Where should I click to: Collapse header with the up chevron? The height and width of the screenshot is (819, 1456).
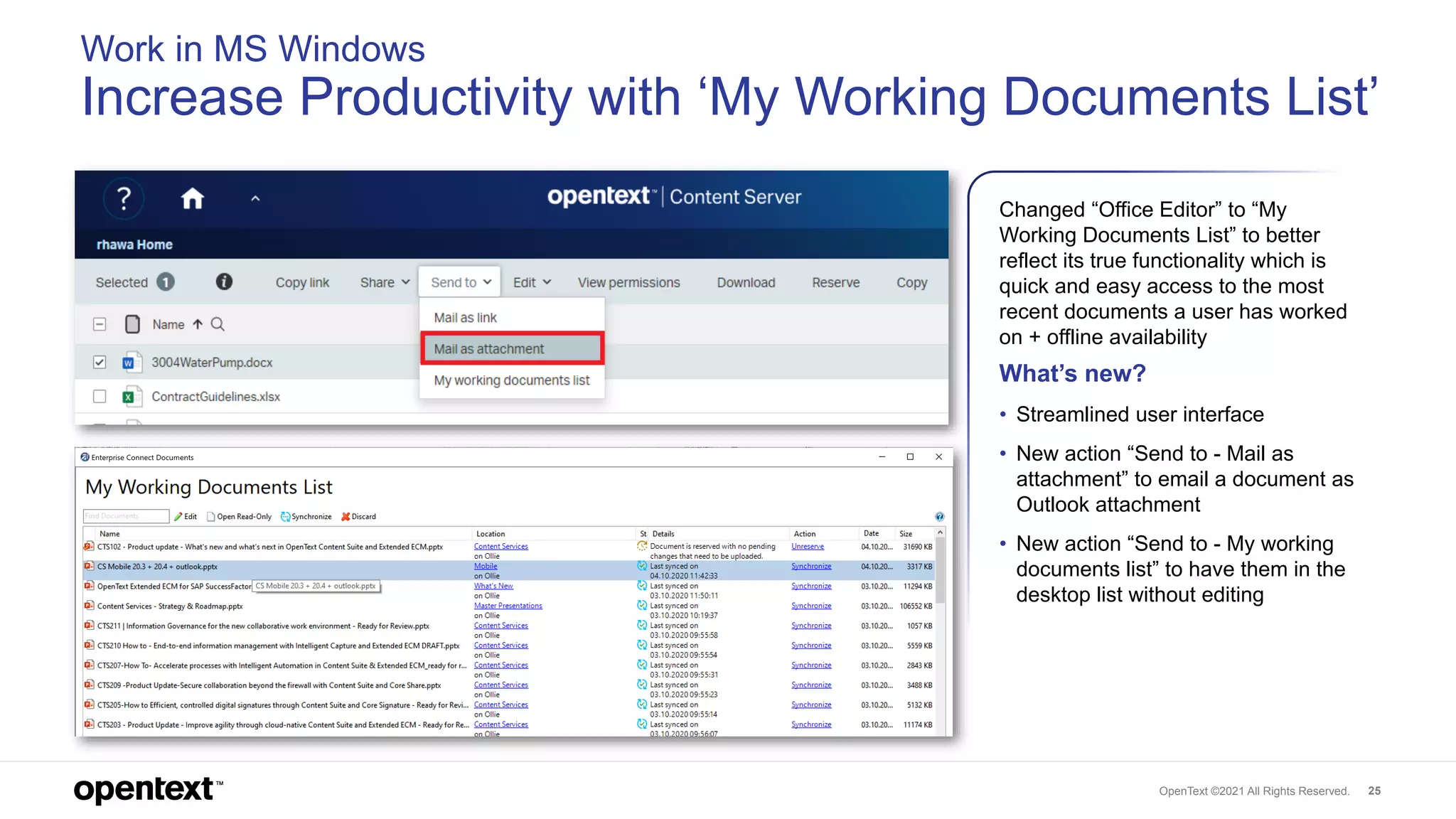tap(255, 199)
